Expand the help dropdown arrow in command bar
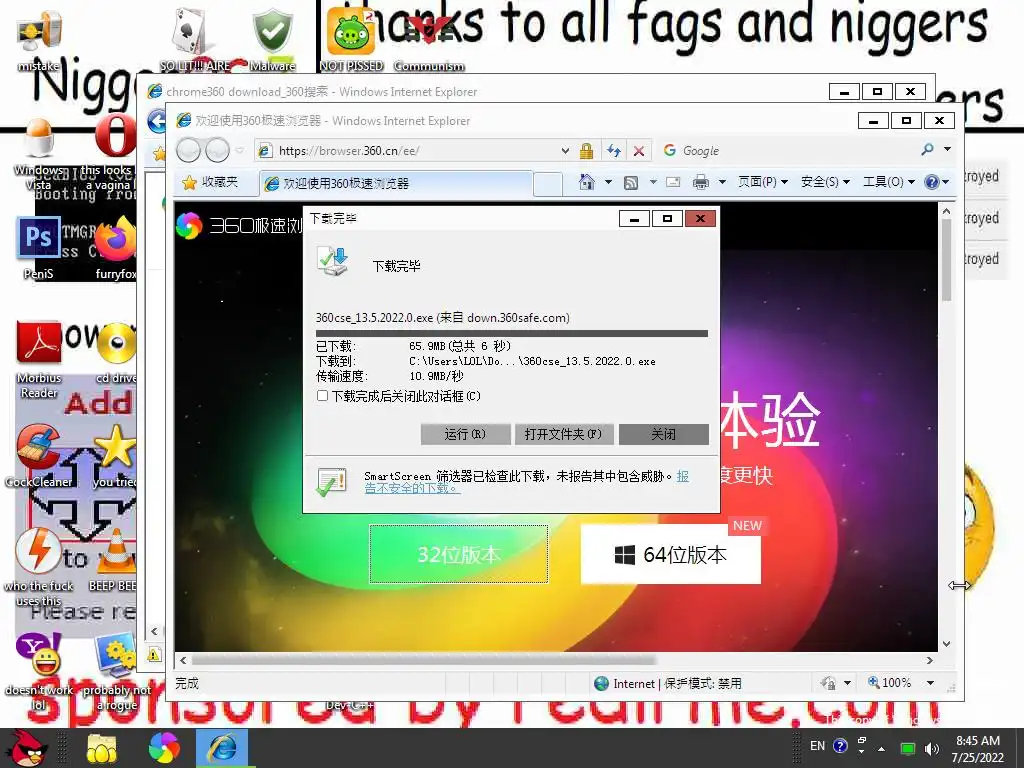Image resolution: width=1024 pixels, height=768 pixels. [x=945, y=182]
